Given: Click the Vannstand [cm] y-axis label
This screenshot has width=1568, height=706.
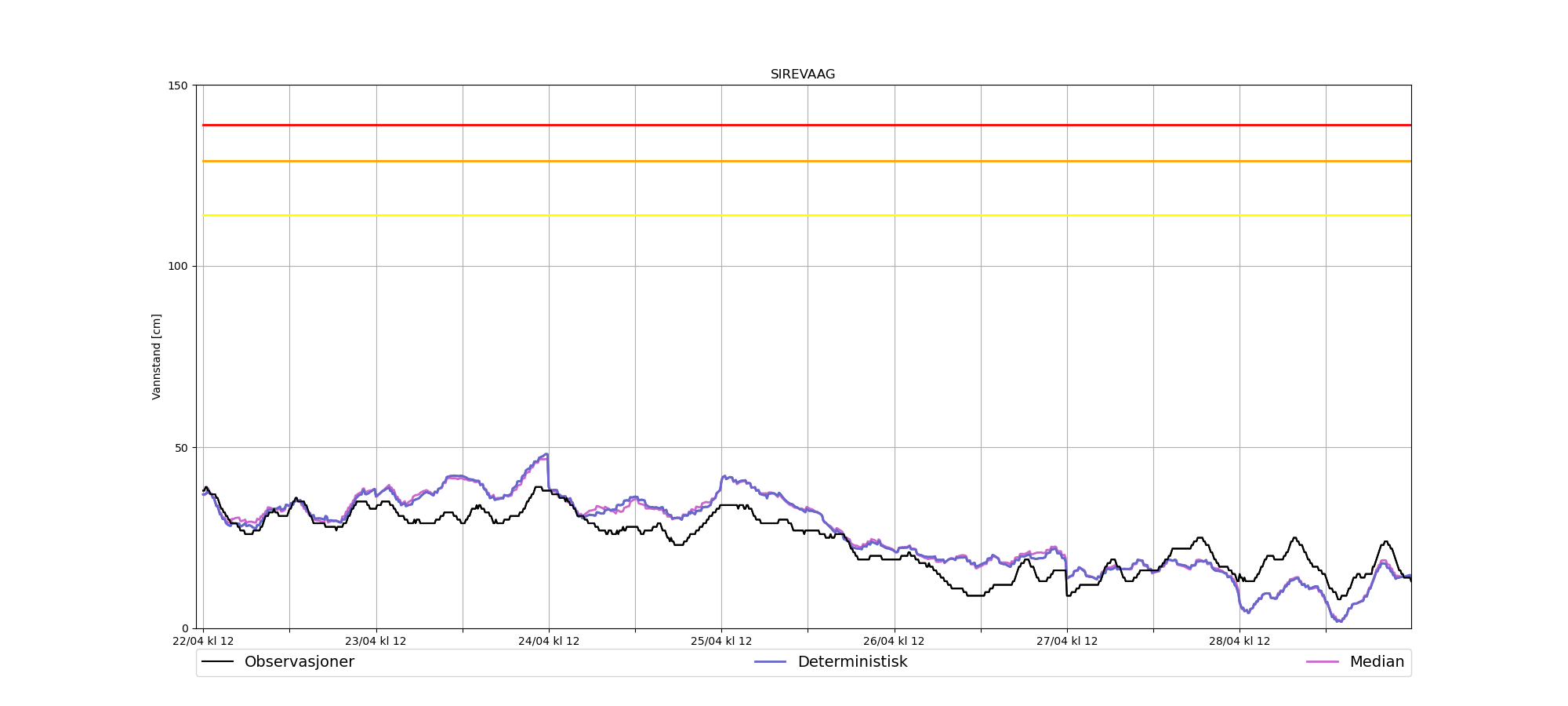Looking at the screenshot, I should pyautogui.click(x=157, y=357).
